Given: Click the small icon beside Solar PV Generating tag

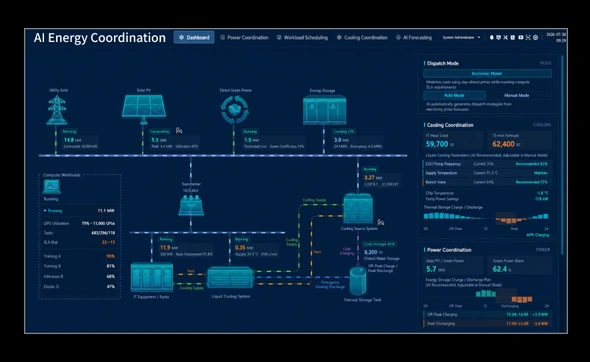Looking at the screenshot, I should (179, 131).
